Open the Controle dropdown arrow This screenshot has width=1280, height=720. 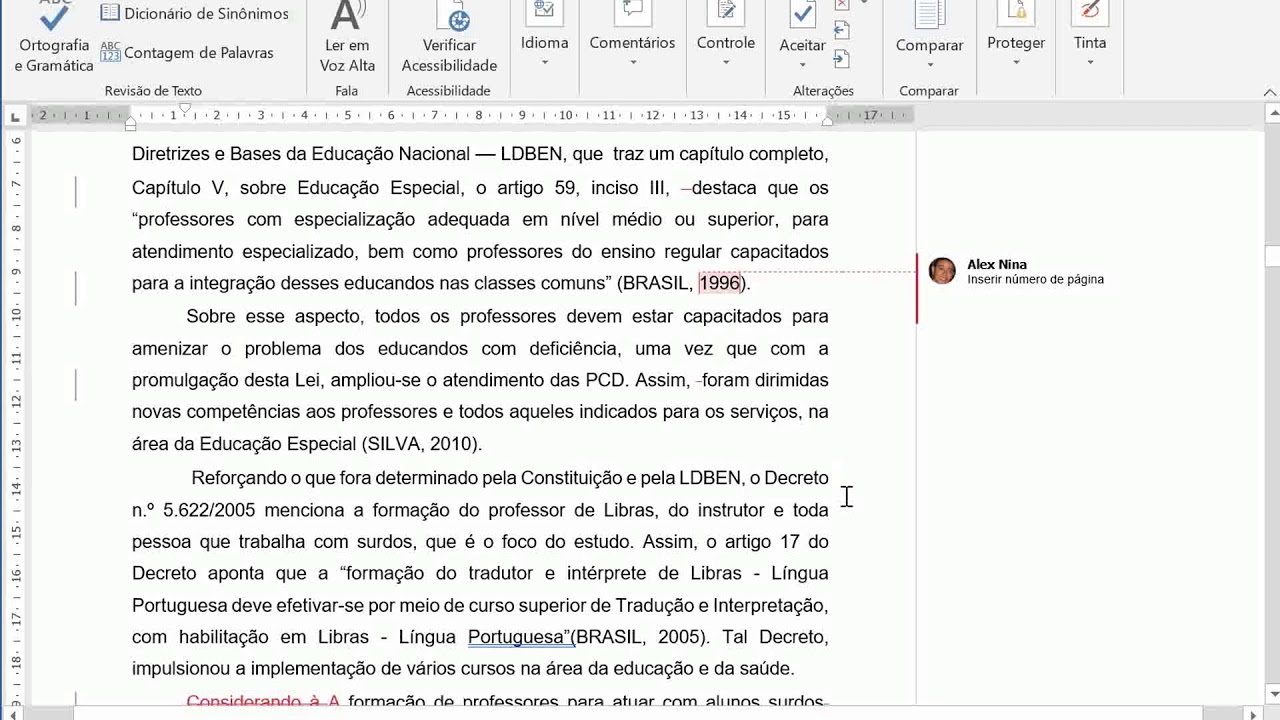pos(726,63)
